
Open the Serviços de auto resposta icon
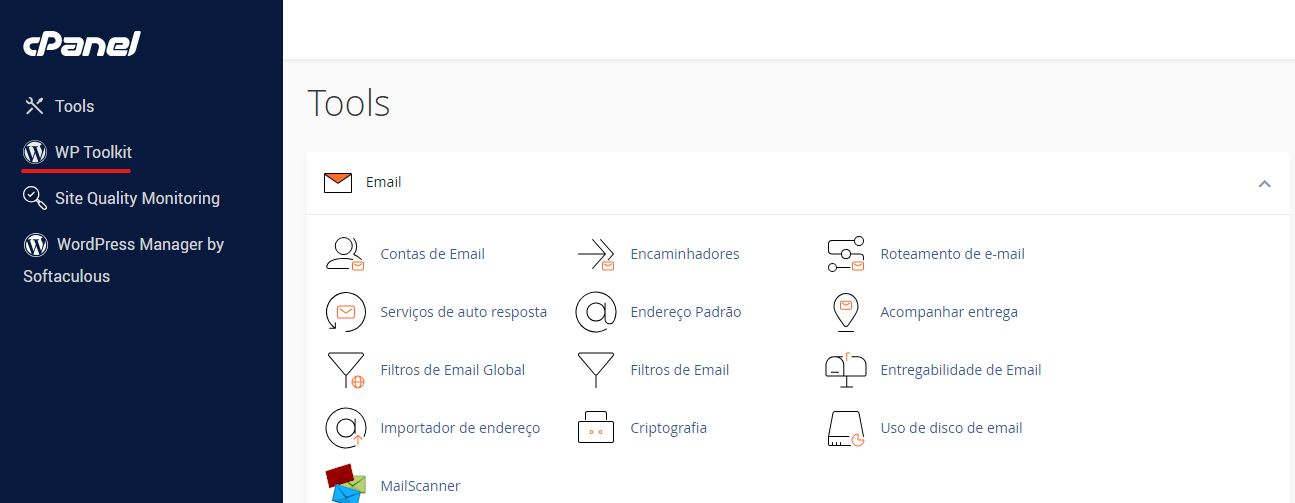(x=346, y=312)
